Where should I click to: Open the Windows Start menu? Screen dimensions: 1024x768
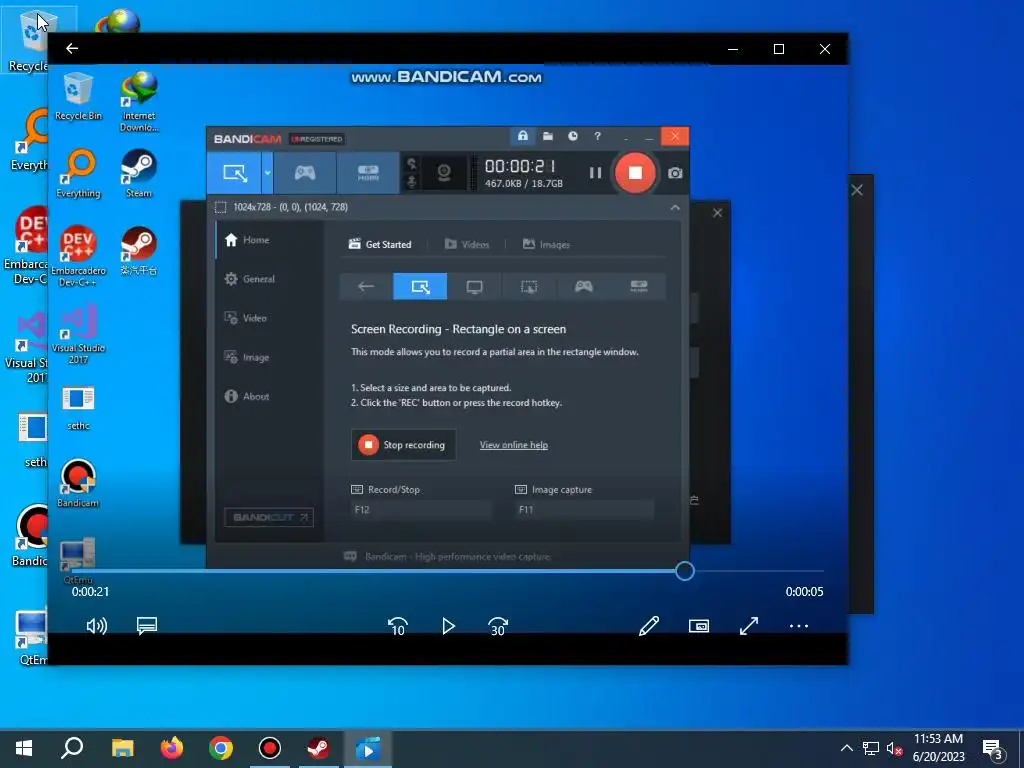pyautogui.click(x=24, y=748)
